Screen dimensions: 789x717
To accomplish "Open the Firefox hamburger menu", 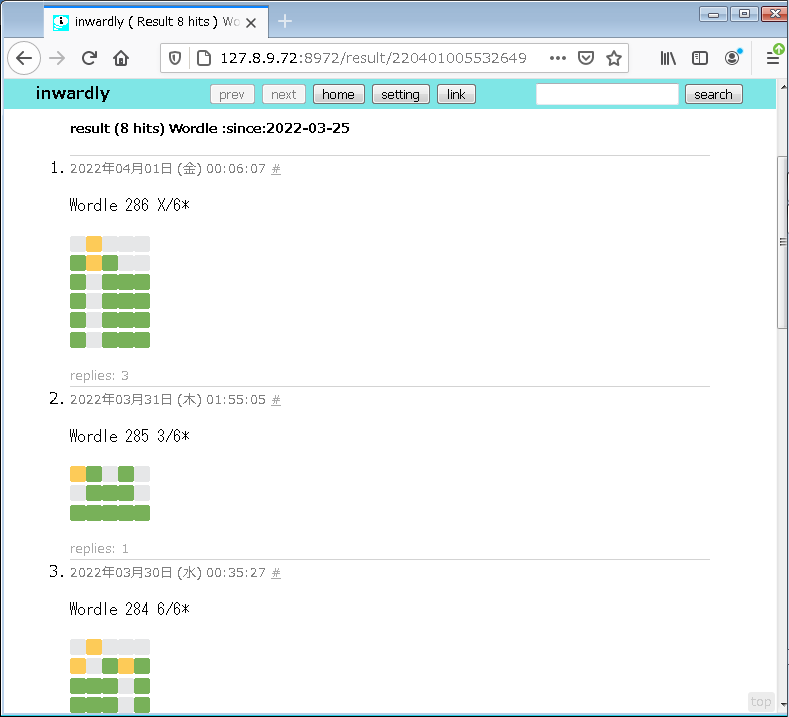I will click(773, 57).
